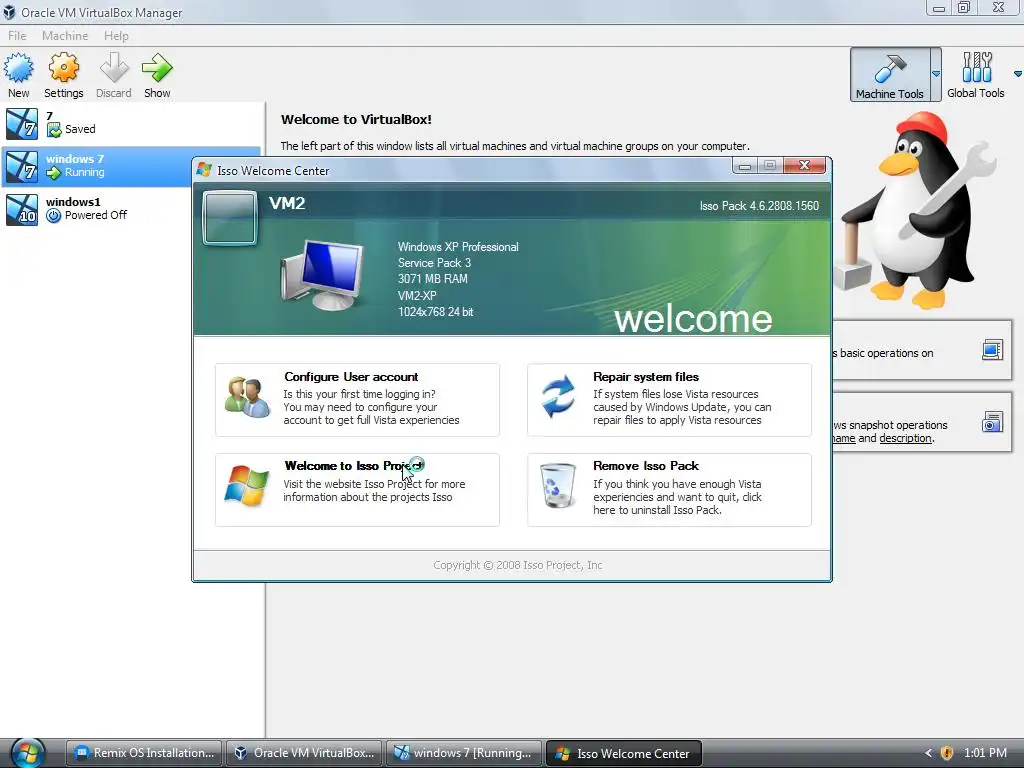Viewport: 1024px width, 768px height.
Task: Click the Welcome to VirtualBox! heading
Action: pyautogui.click(x=356, y=120)
